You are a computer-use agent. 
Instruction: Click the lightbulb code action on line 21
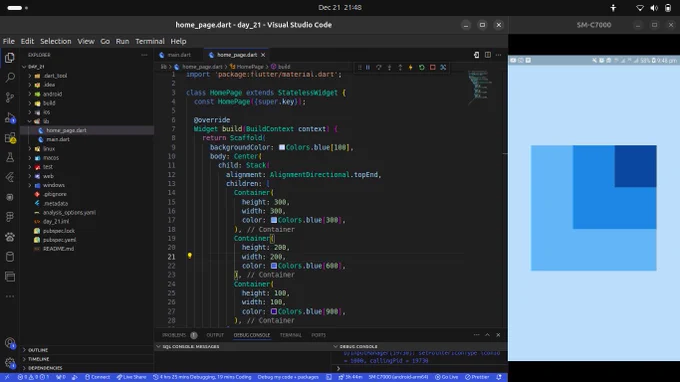[x=190, y=256]
